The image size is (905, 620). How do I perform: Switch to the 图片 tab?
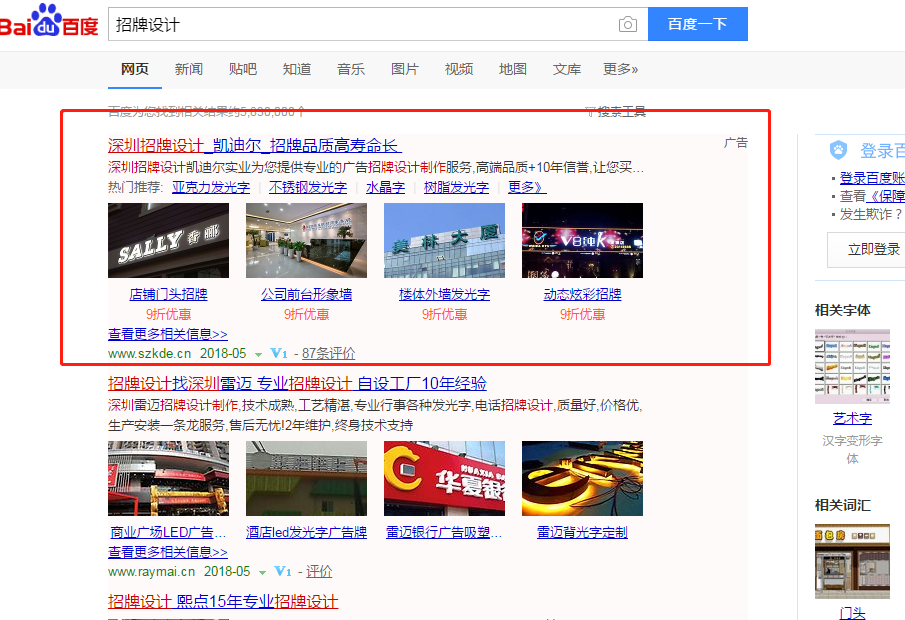click(x=405, y=69)
